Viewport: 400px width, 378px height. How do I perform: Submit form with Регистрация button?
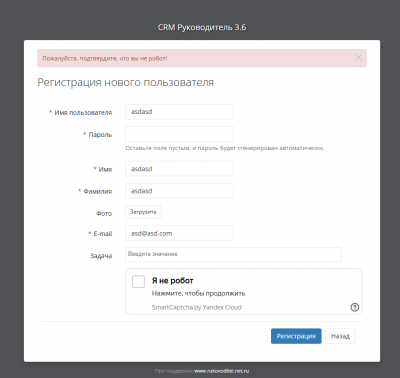(x=296, y=336)
